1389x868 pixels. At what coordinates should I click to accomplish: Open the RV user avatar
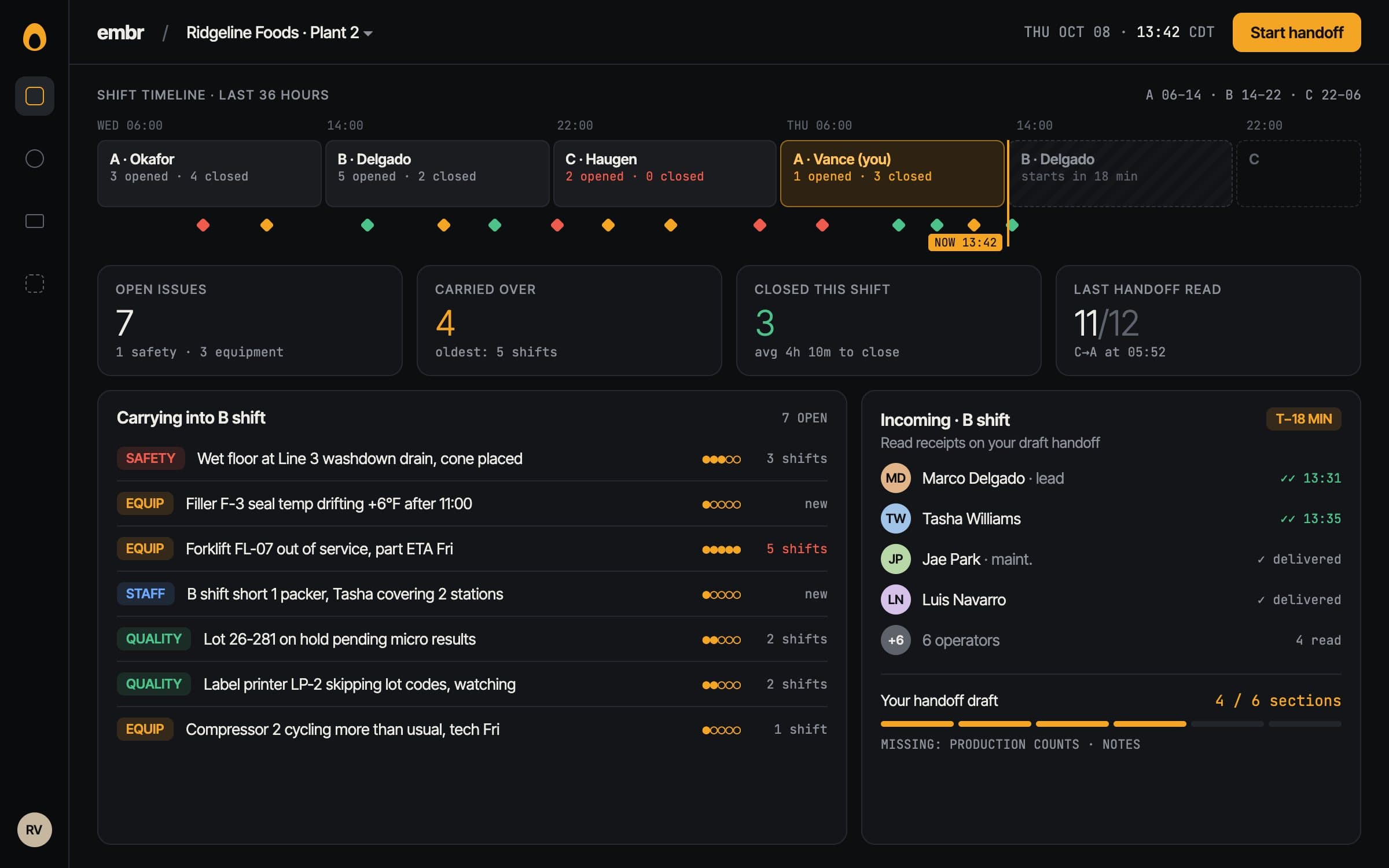[35, 830]
